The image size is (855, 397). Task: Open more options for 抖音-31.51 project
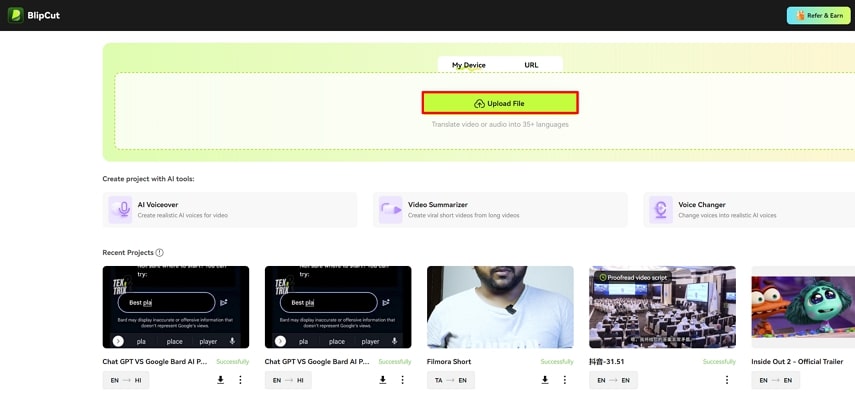[727, 380]
